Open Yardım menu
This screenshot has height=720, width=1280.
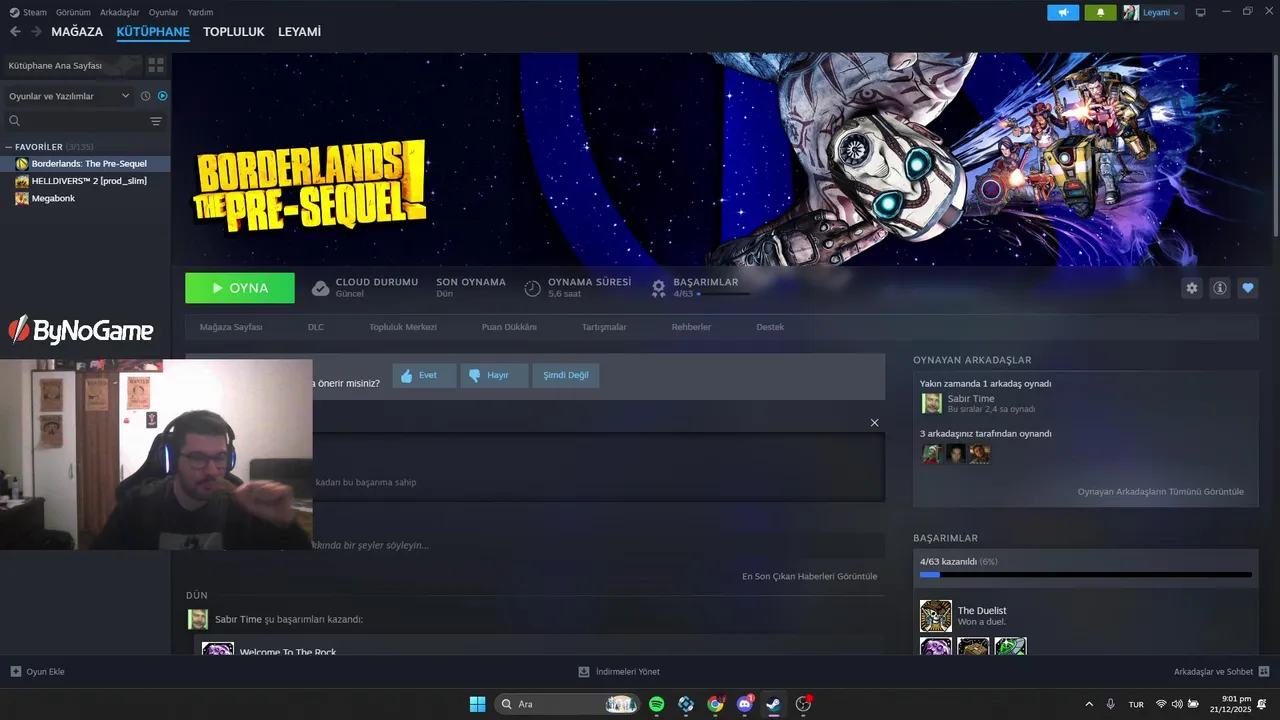pos(200,12)
